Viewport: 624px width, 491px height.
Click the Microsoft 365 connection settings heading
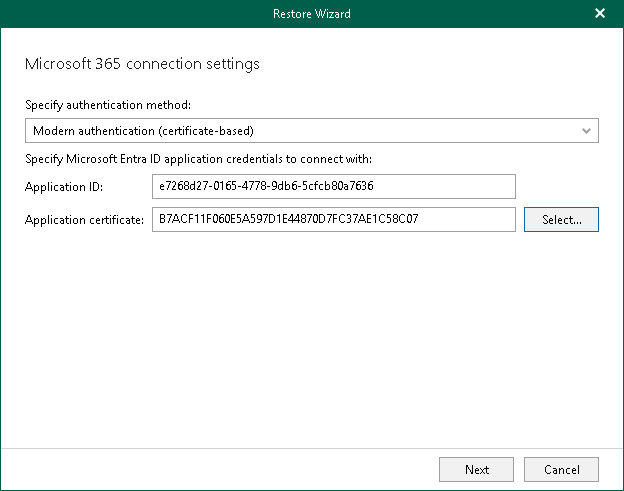pos(141,64)
